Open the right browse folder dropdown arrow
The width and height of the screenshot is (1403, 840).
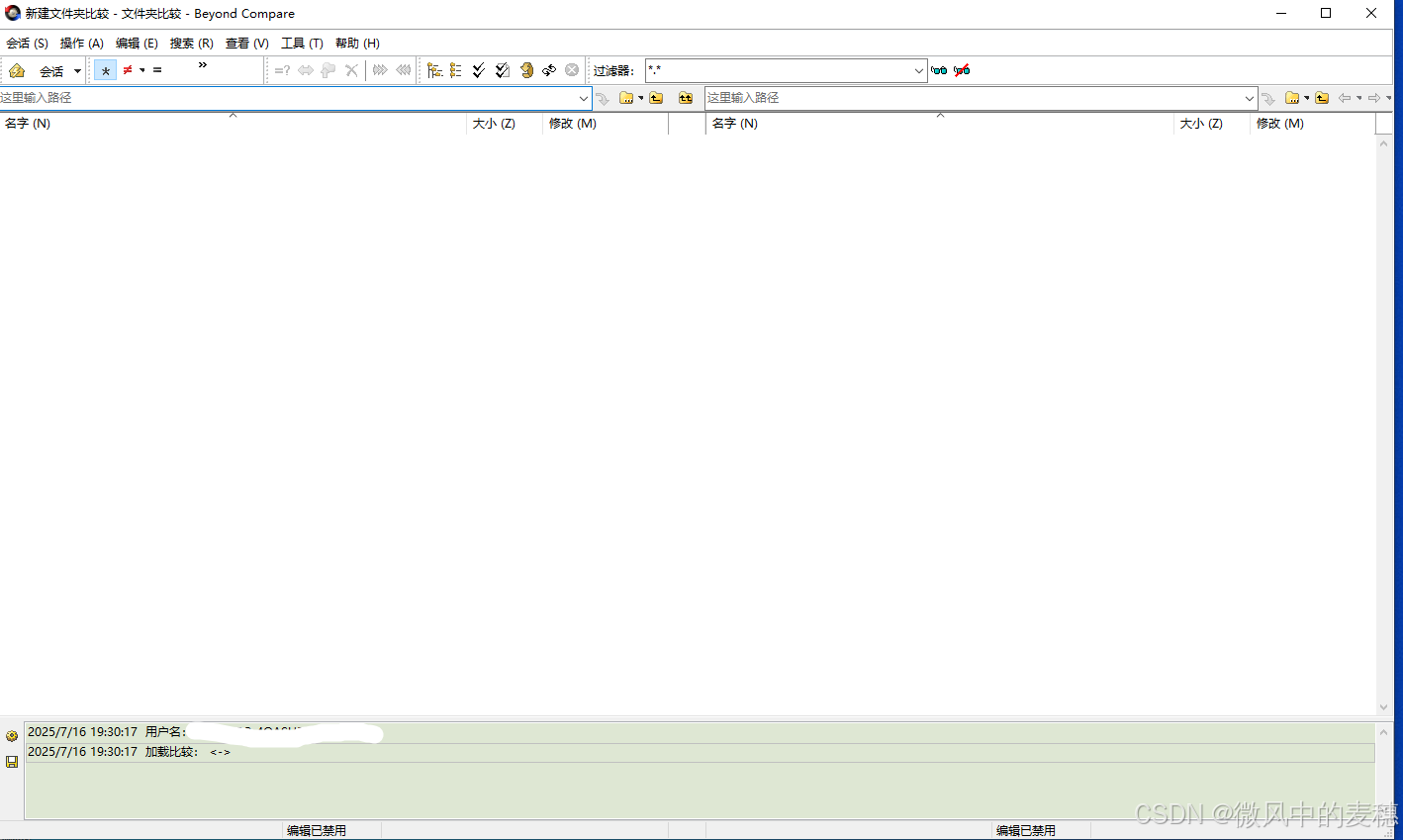pyautogui.click(x=1307, y=98)
